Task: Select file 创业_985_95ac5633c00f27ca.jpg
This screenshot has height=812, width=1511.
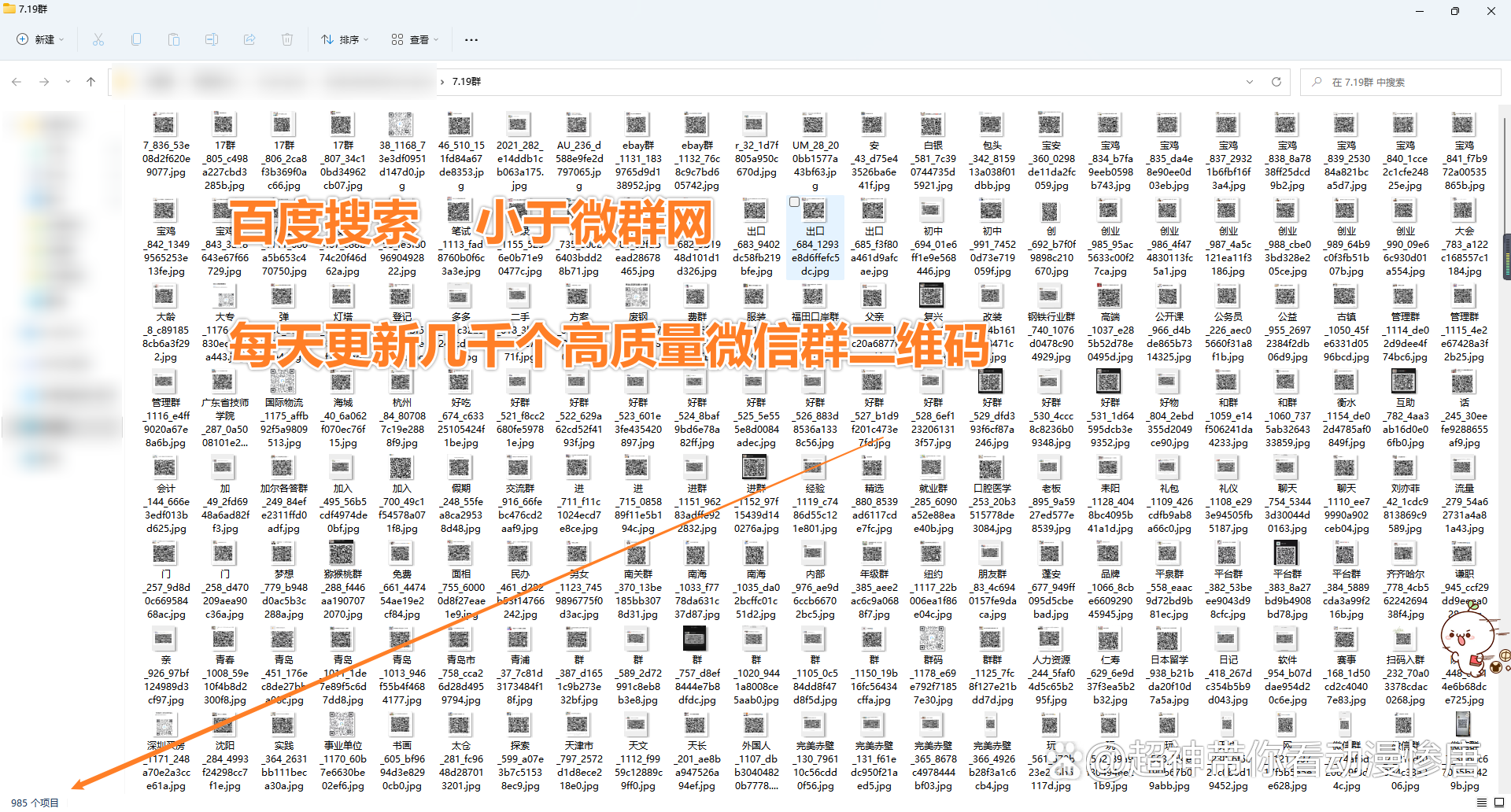Action: click(x=1110, y=238)
